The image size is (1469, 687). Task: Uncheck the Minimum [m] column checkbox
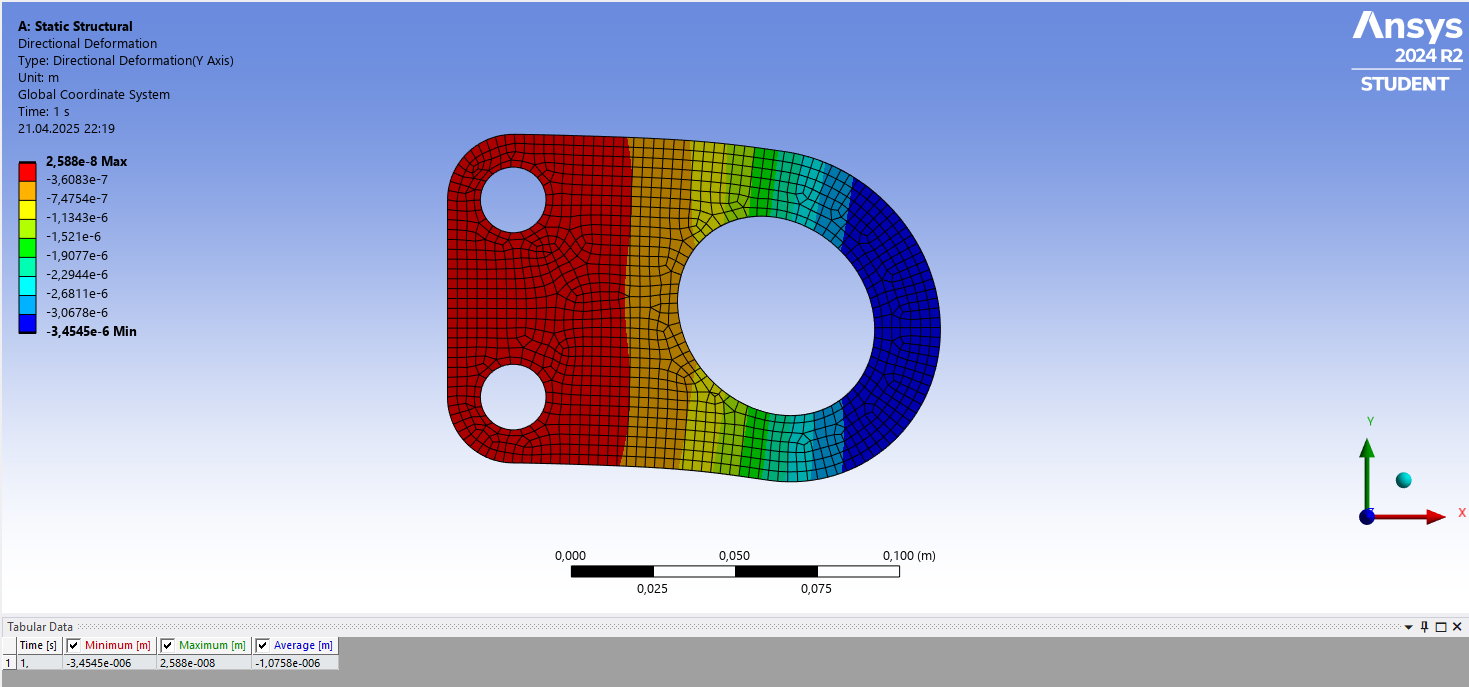(x=73, y=645)
